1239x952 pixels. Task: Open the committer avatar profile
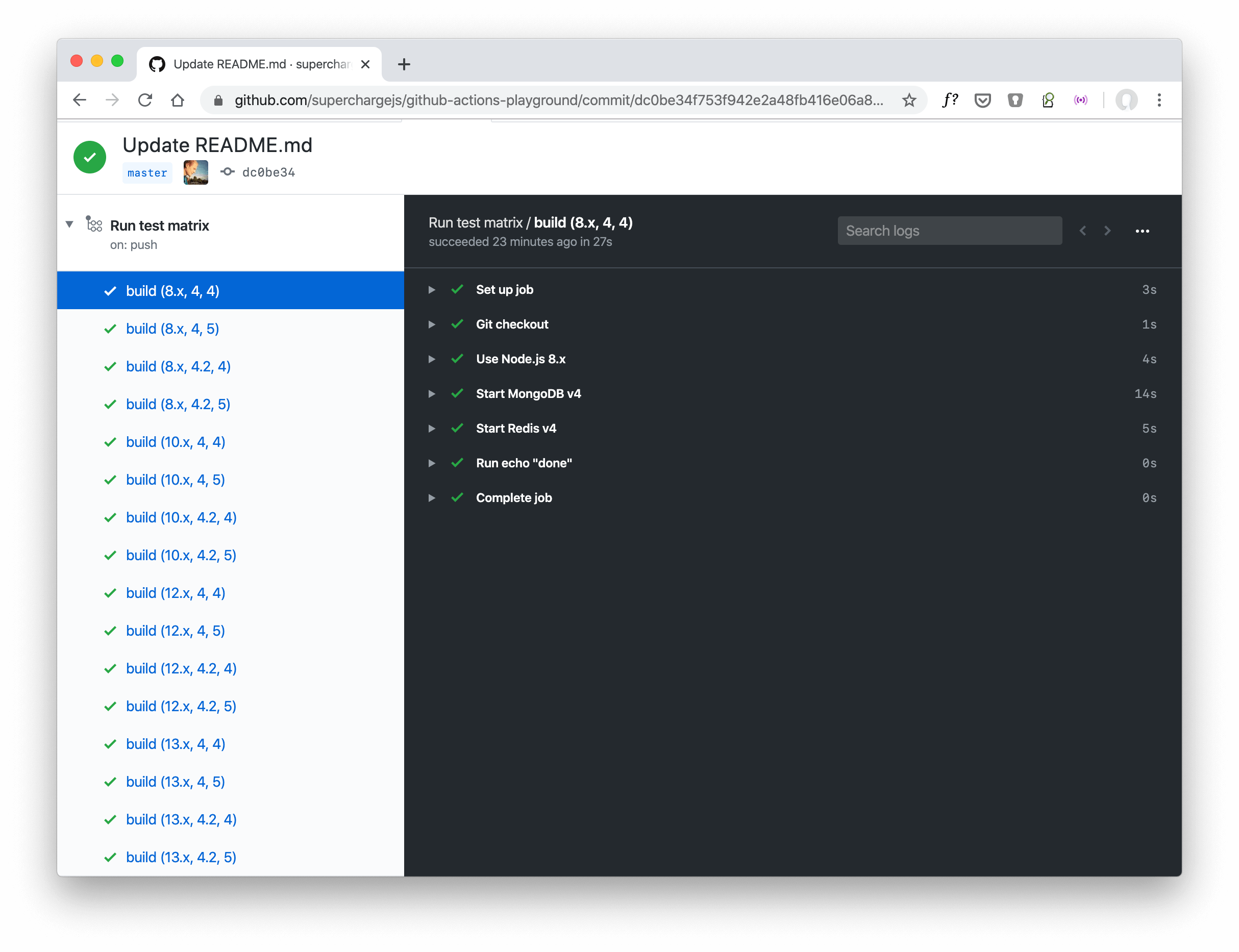[x=195, y=172]
